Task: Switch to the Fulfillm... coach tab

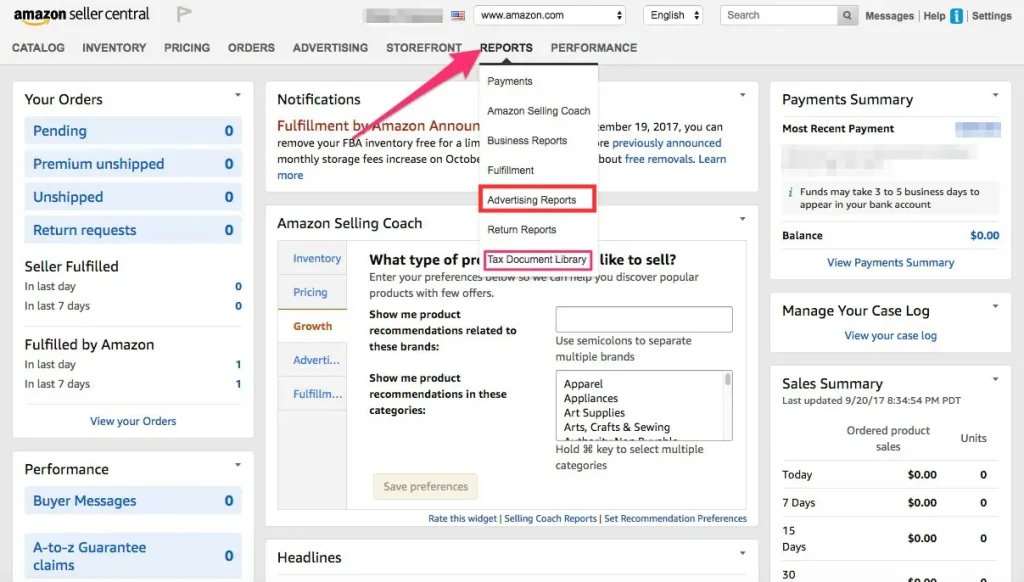Action: 312,394
